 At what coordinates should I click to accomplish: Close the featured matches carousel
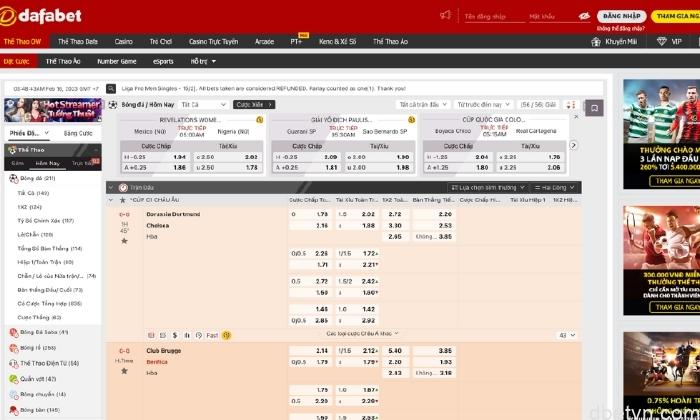coord(576,117)
